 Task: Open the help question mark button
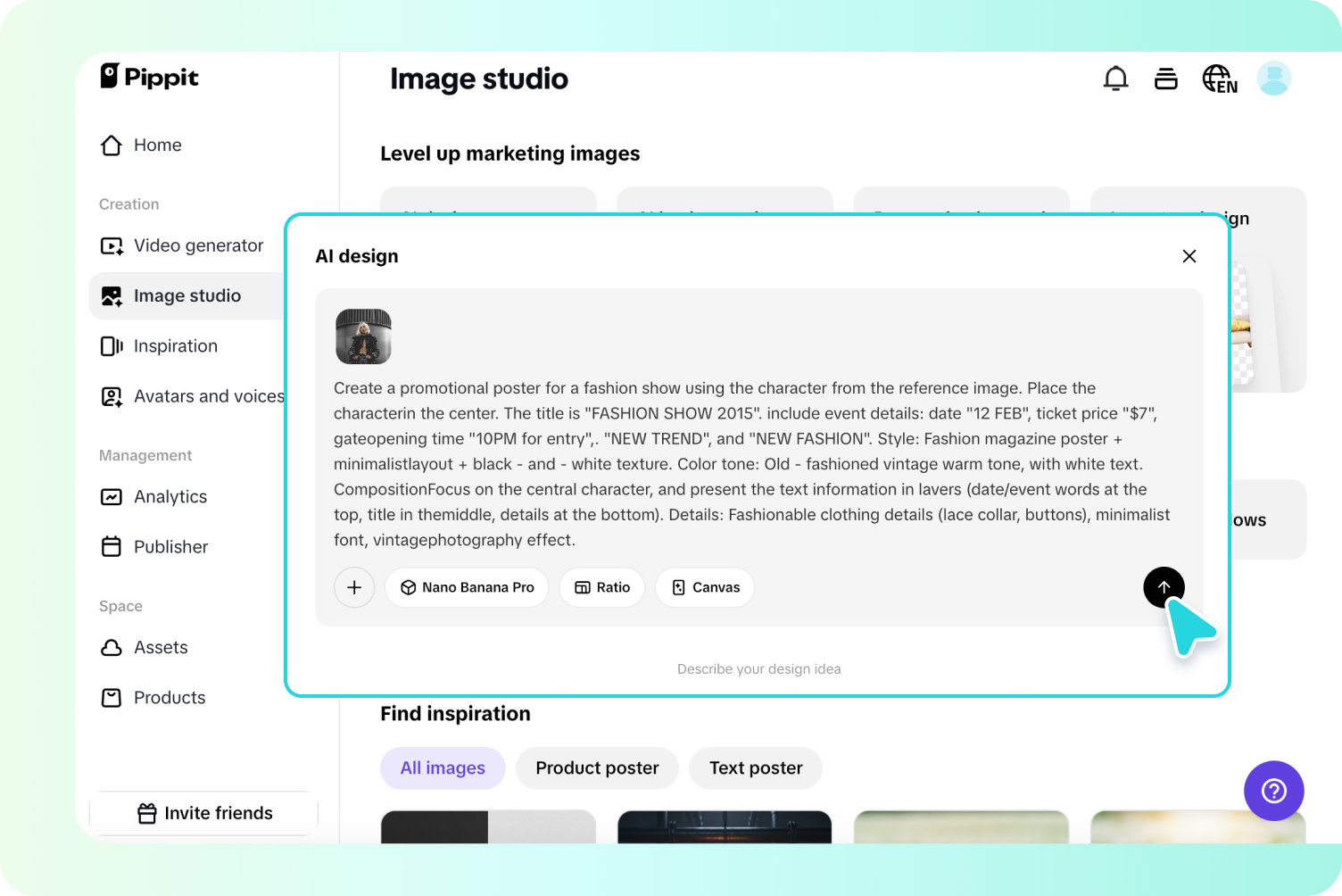tap(1273, 791)
